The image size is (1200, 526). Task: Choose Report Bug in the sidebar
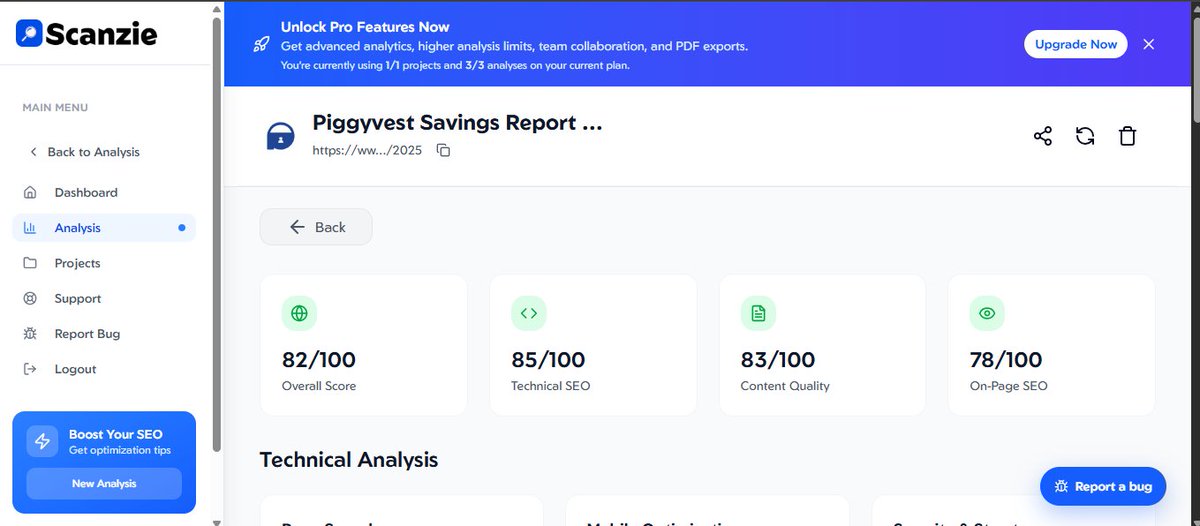(104, 334)
